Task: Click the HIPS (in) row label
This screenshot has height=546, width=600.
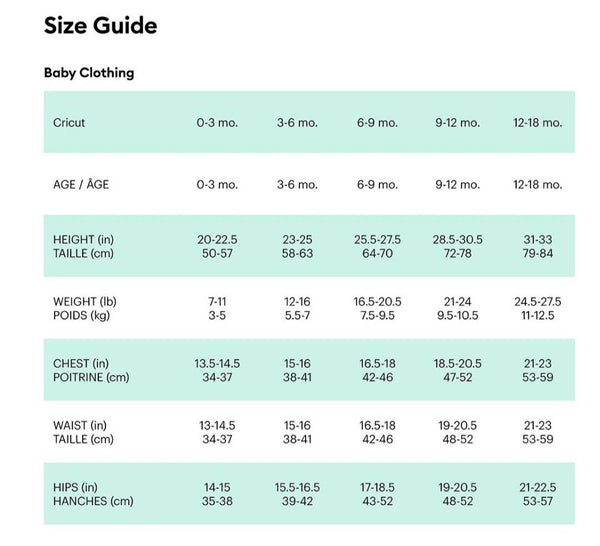Action: tap(78, 488)
